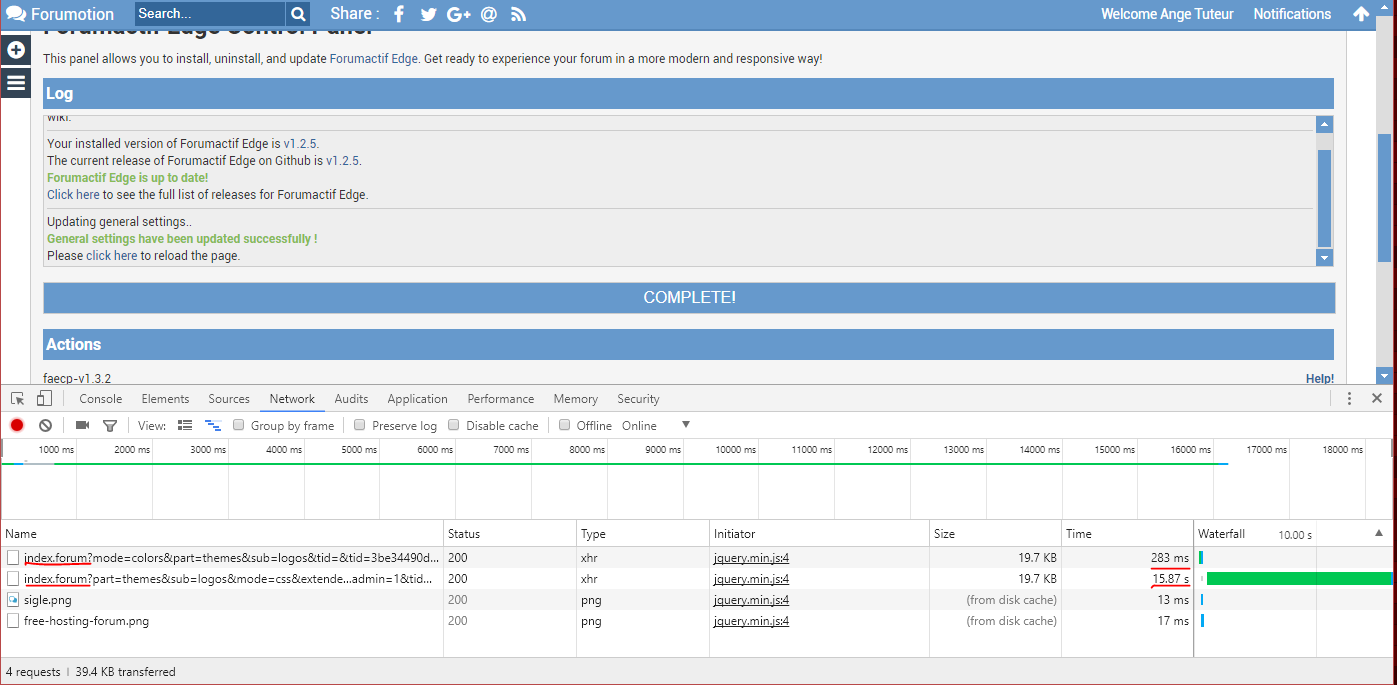Share via email @ icon
This screenshot has height=685, width=1397.
(x=489, y=14)
